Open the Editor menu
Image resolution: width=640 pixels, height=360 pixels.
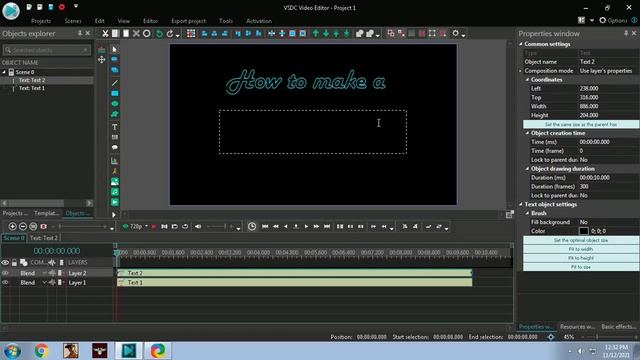(150, 21)
